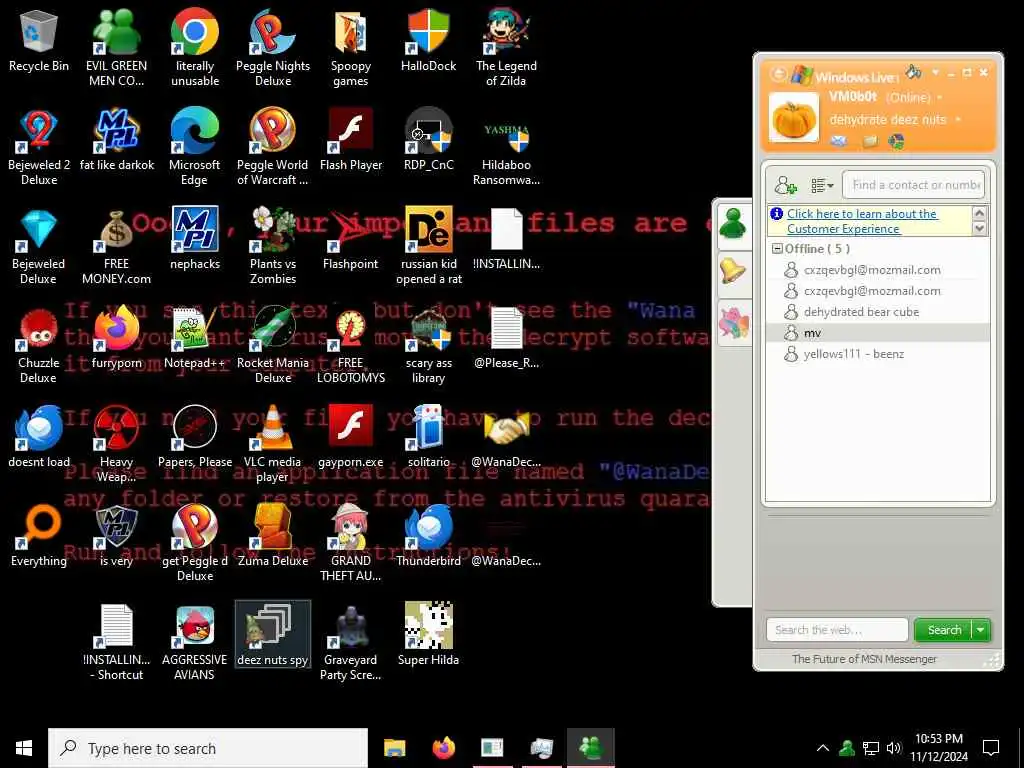This screenshot has height=768, width=1024.
Task: Show hidden icons in the system tray
Action: (823, 748)
